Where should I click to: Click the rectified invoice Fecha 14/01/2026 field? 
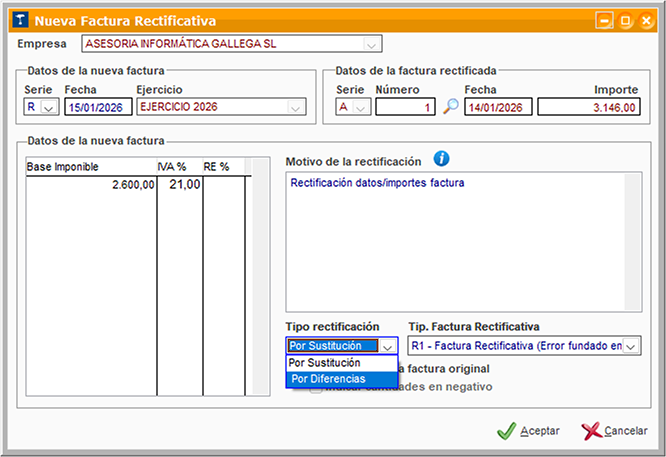pos(498,107)
